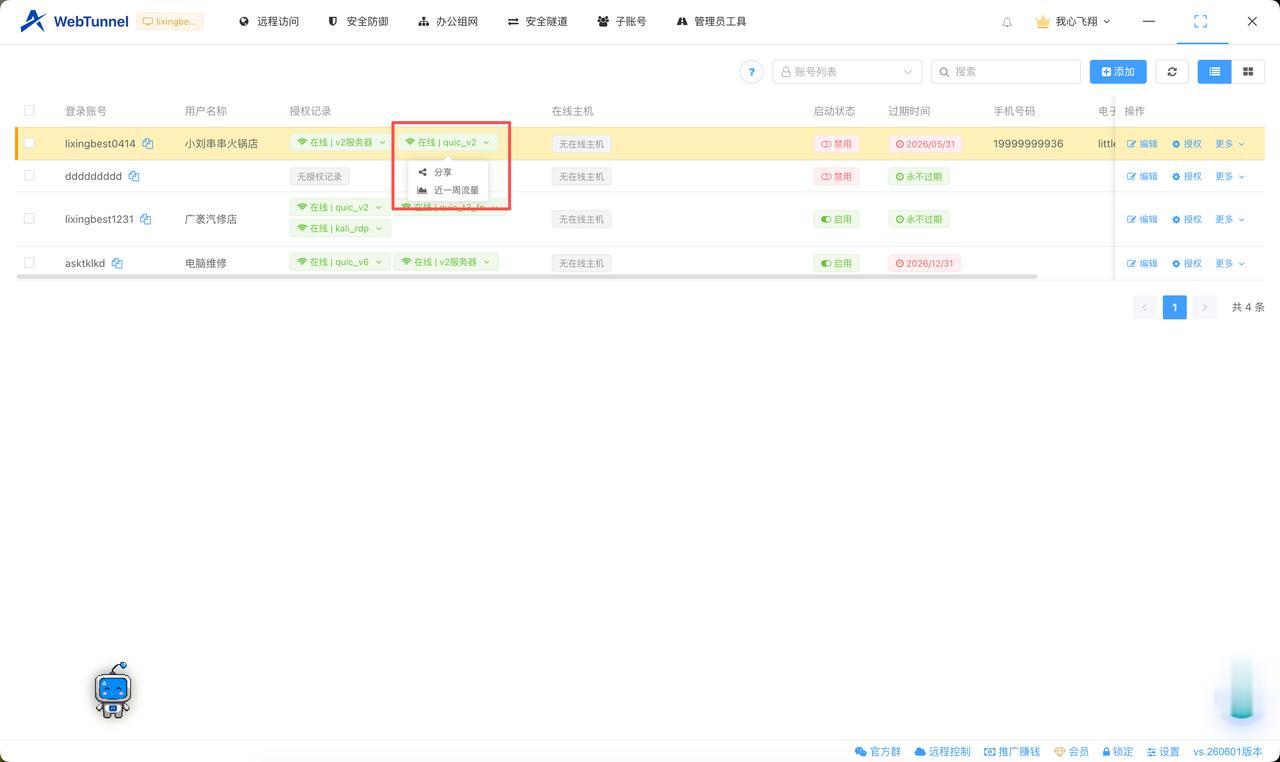
Task: Toggle the 启用 status of lixingbest1231
Action: 836,219
